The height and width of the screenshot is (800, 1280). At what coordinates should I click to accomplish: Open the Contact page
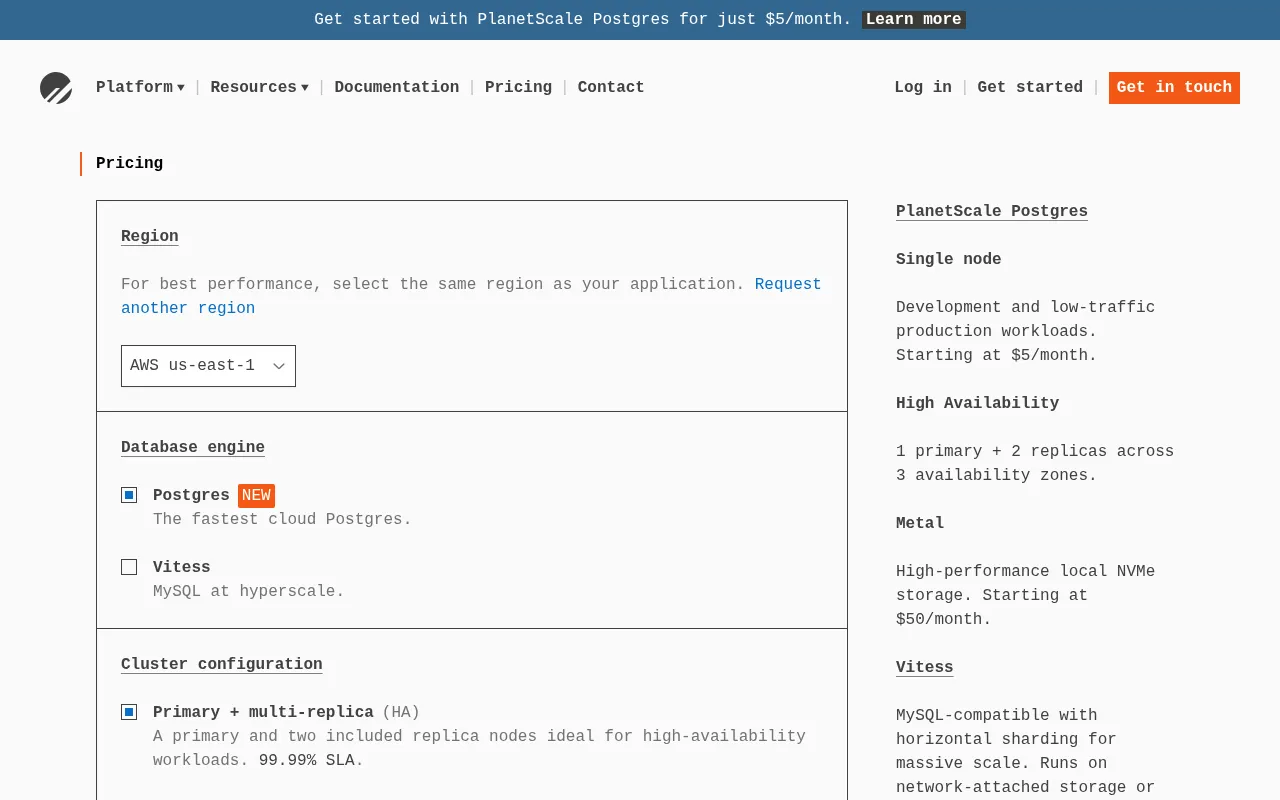611,88
